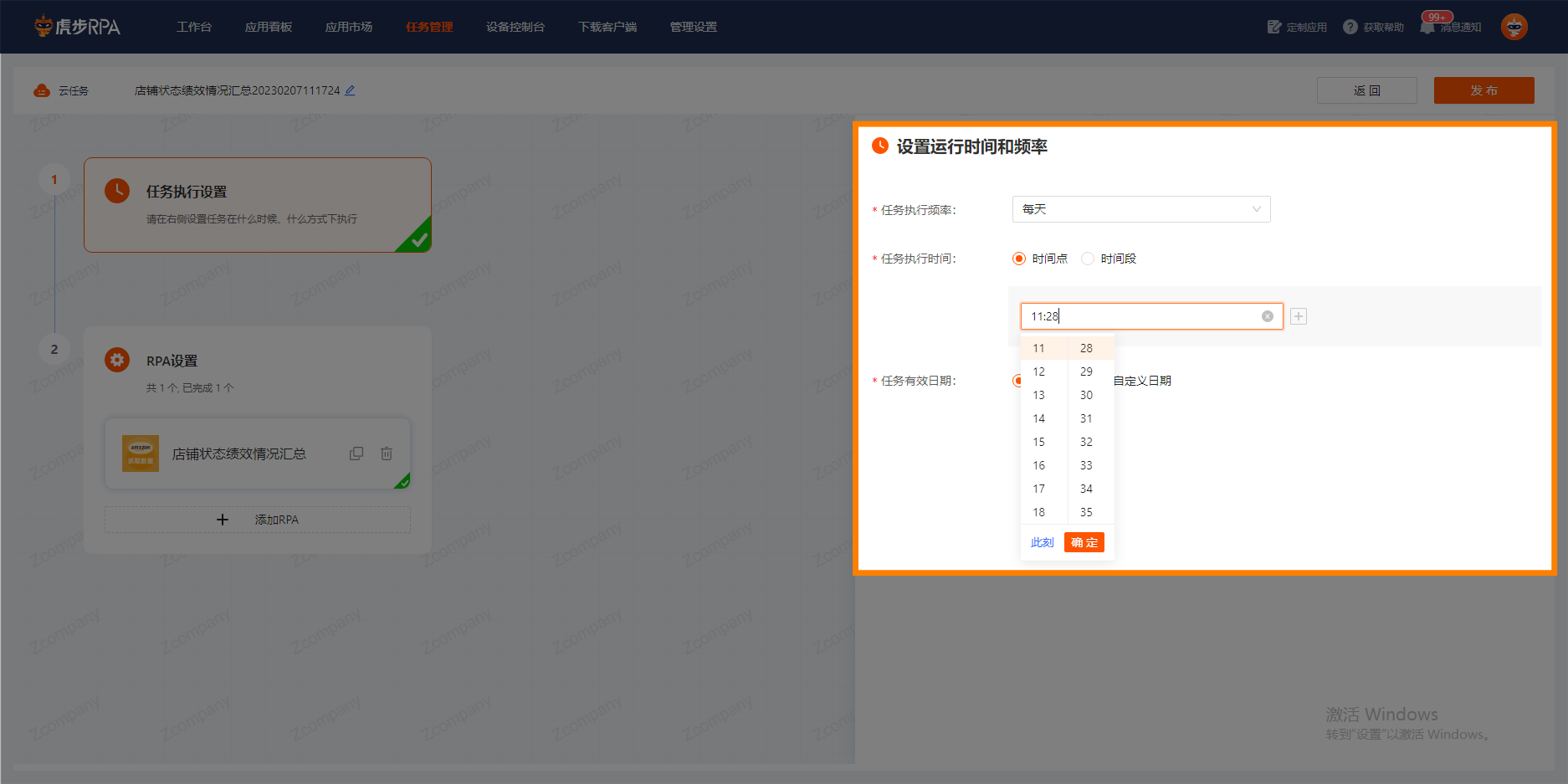Select minute 29 in time picker

pyautogui.click(x=1090, y=372)
